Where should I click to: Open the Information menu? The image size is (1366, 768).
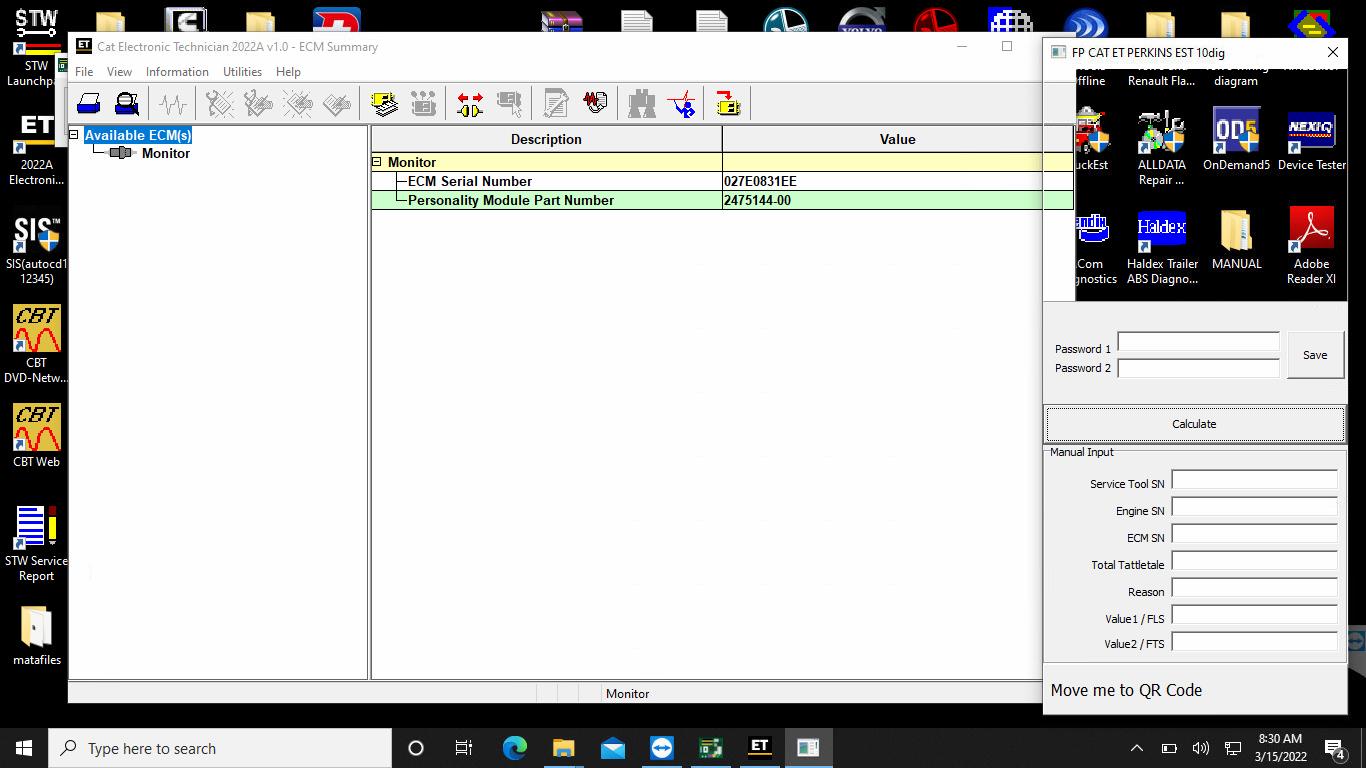(x=177, y=72)
